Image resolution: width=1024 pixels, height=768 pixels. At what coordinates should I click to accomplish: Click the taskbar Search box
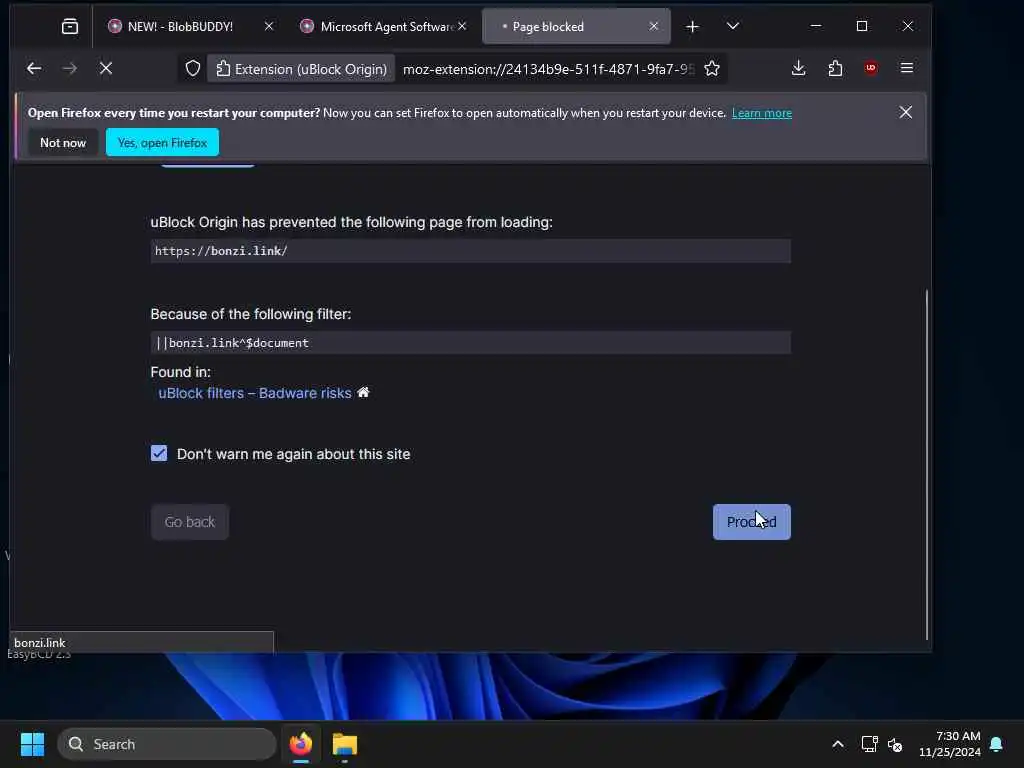(x=167, y=744)
